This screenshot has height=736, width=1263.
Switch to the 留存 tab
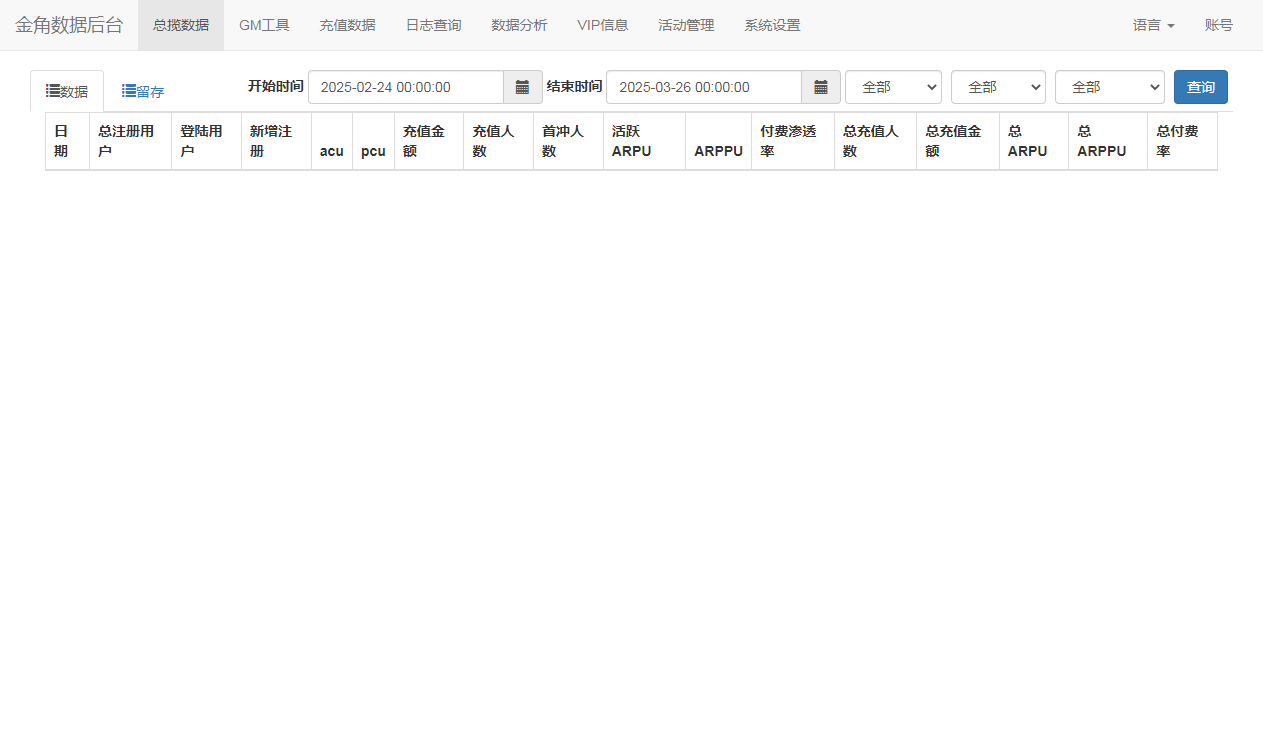[x=143, y=91]
